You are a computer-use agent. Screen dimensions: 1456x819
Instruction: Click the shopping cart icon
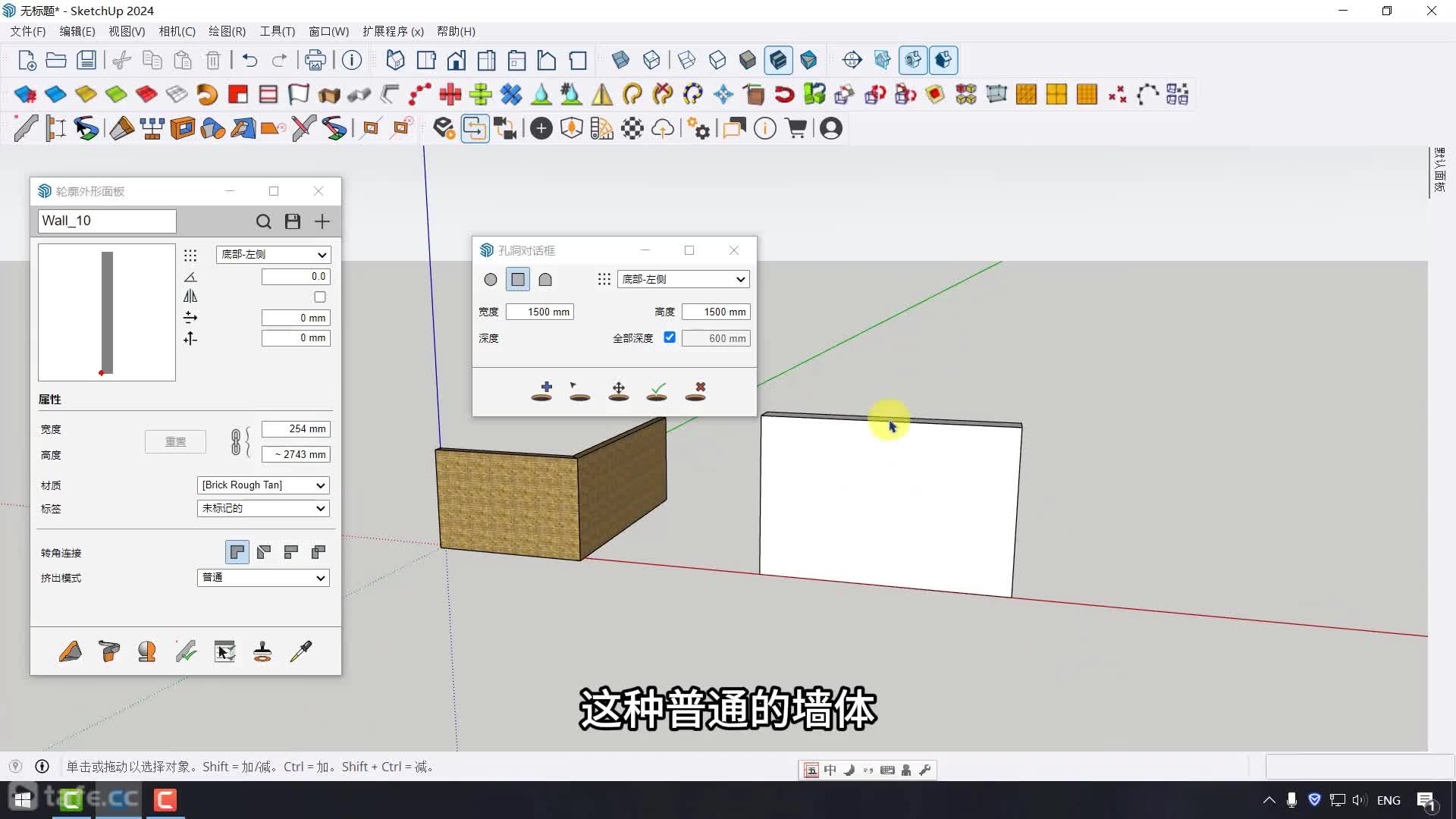pyautogui.click(x=796, y=129)
